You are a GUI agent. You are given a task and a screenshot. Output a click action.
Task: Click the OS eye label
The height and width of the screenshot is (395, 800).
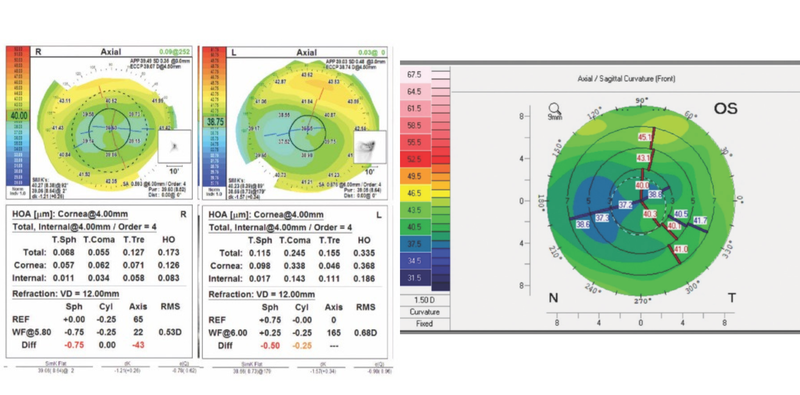[x=725, y=109]
